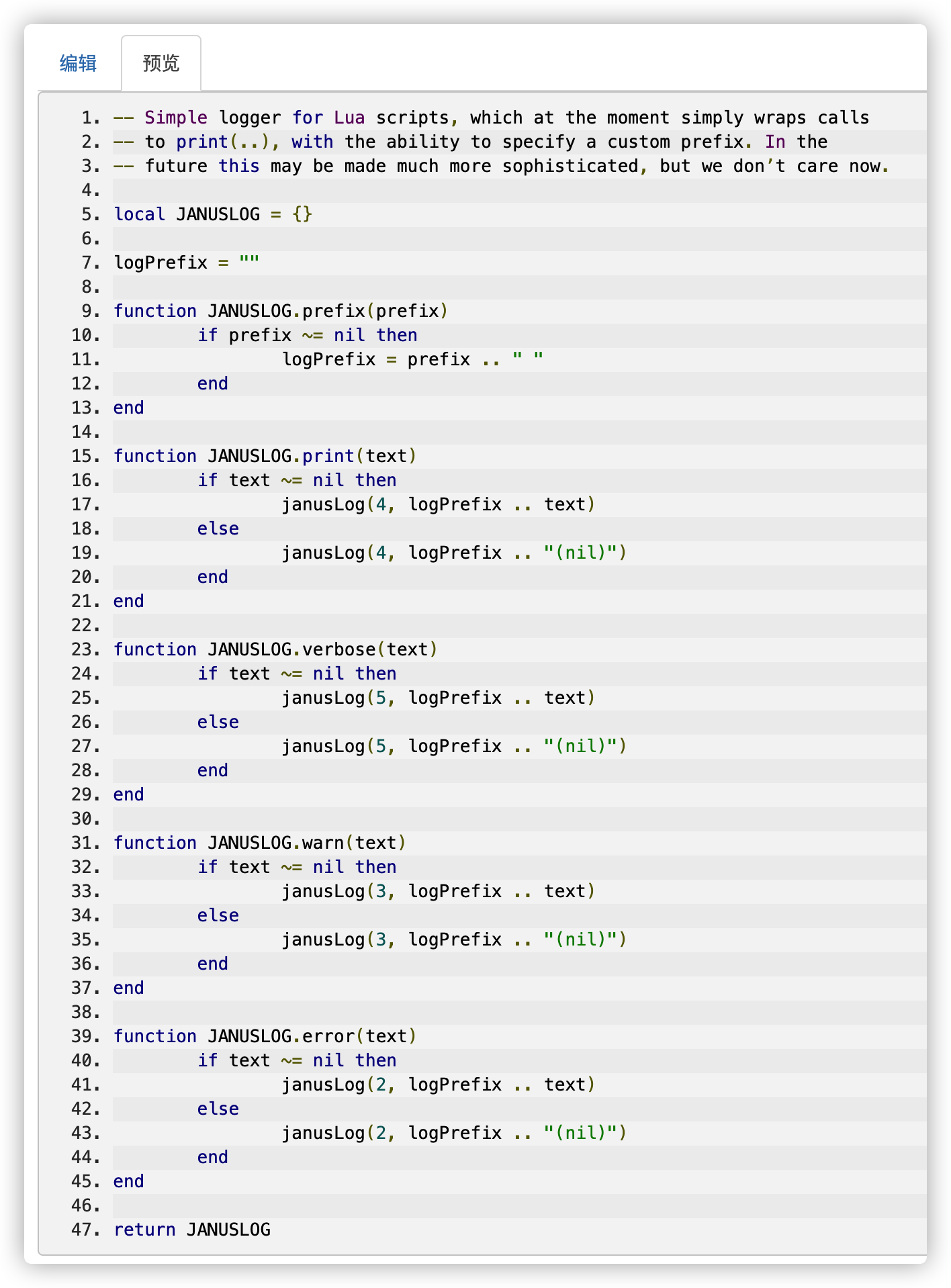
Task: Switch to the 编辑 tab
Action: click(x=78, y=63)
